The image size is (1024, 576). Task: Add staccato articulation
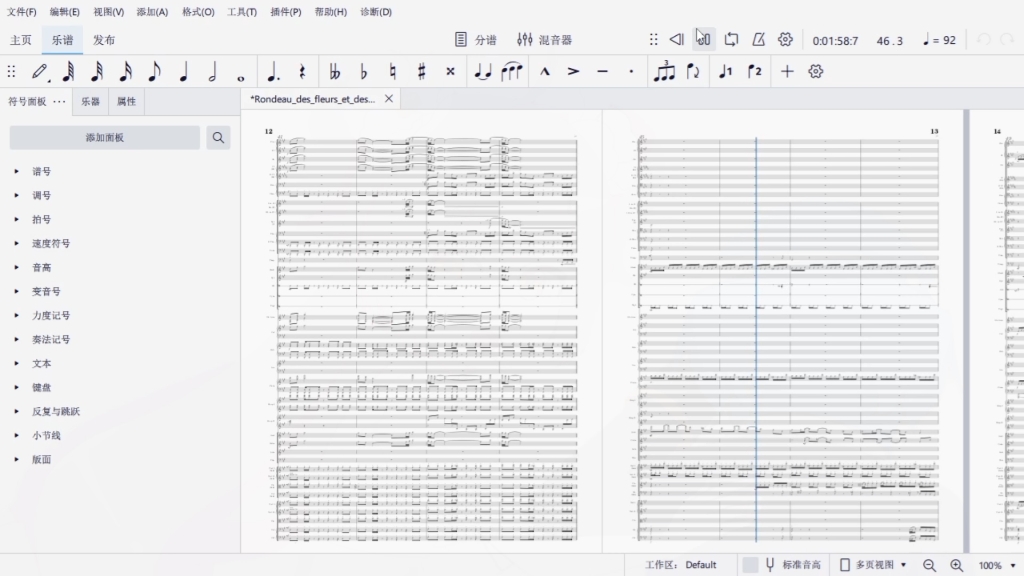631,71
